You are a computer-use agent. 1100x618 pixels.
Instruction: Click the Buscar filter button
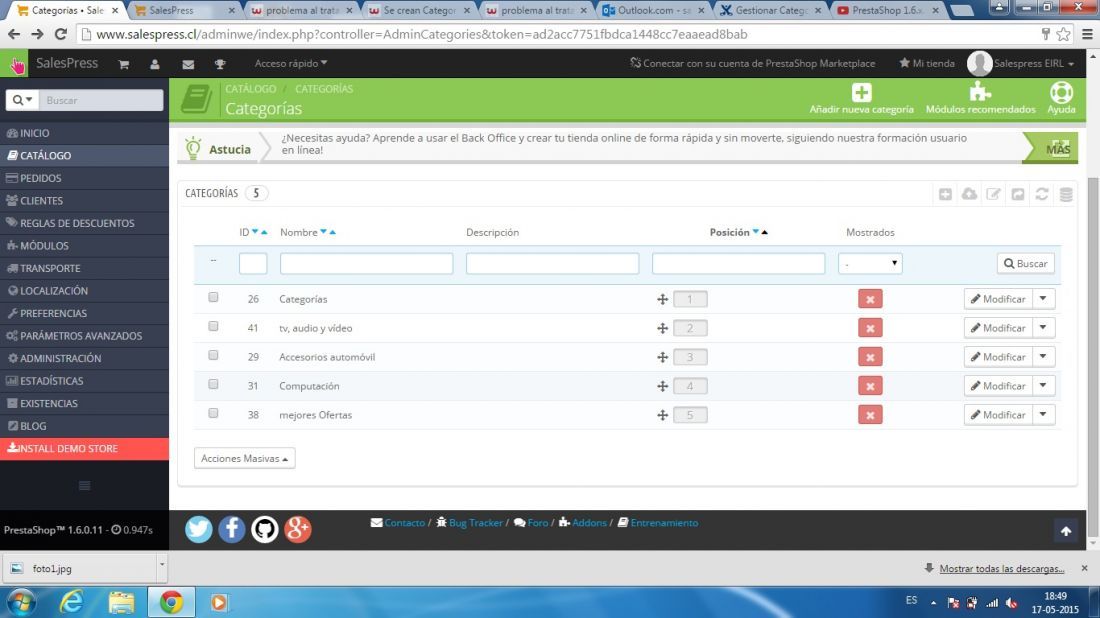pyautogui.click(x=1026, y=263)
